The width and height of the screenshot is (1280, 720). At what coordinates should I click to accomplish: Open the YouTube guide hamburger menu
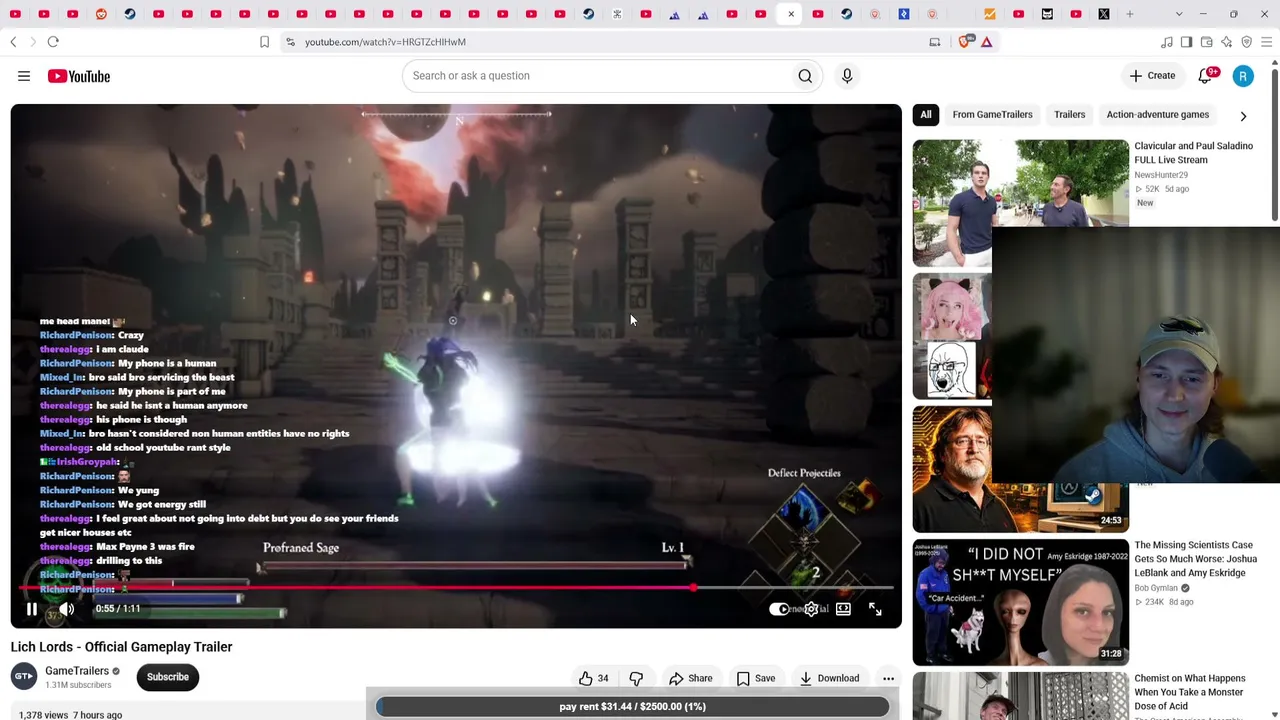[24, 76]
